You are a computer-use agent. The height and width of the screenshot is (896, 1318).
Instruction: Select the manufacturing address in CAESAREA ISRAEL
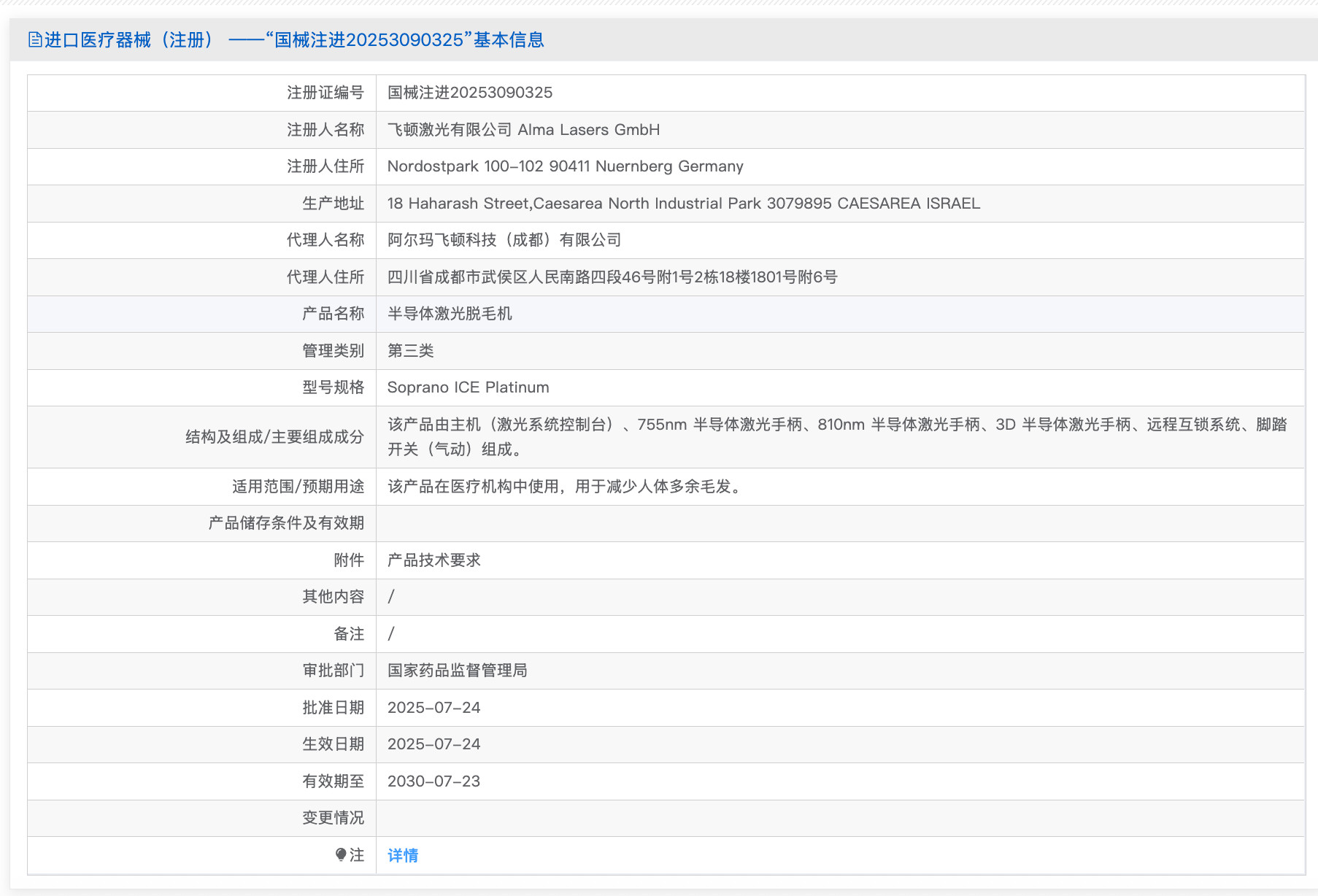click(x=685, y=204)
